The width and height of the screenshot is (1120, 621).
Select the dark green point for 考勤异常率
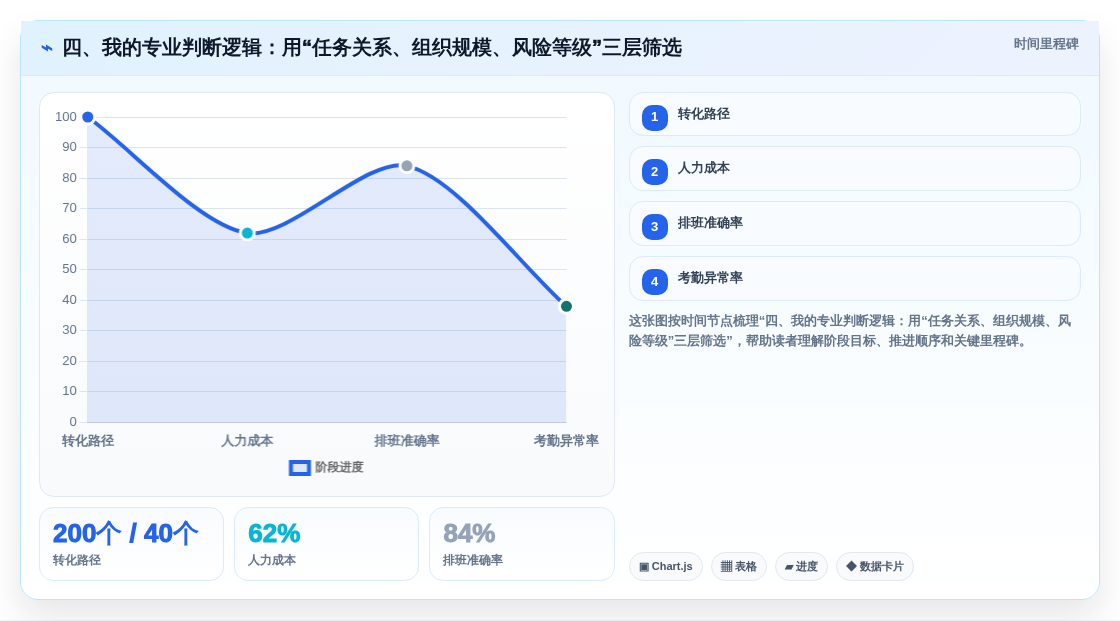(x=566, y=307)
